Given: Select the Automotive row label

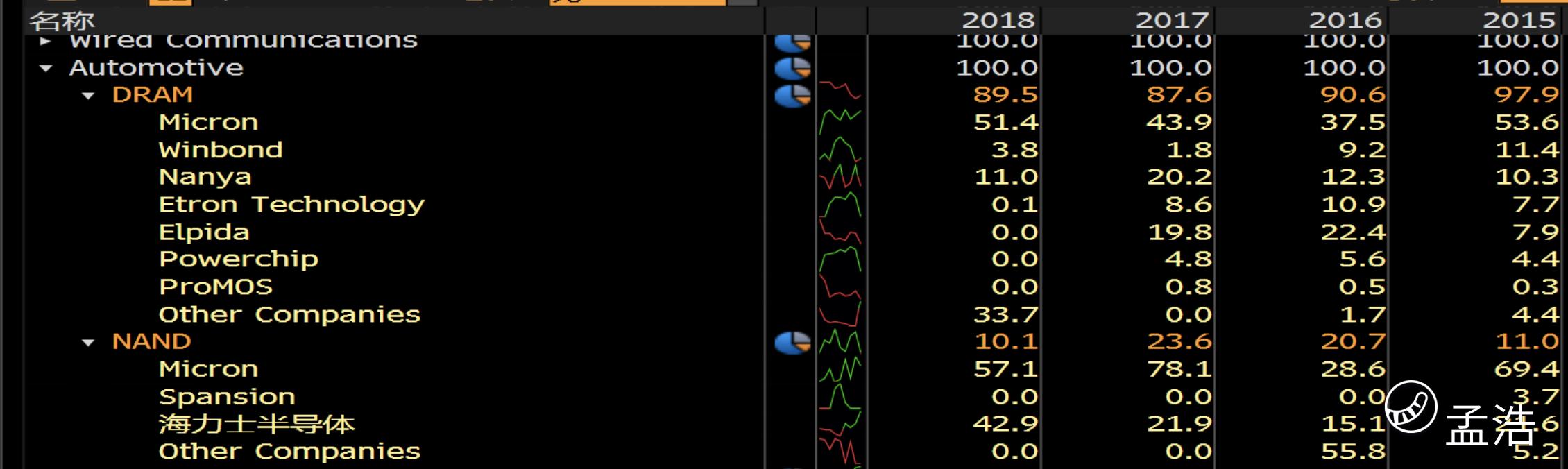Looking at the screenshot, I should click(x=156, y=68).
